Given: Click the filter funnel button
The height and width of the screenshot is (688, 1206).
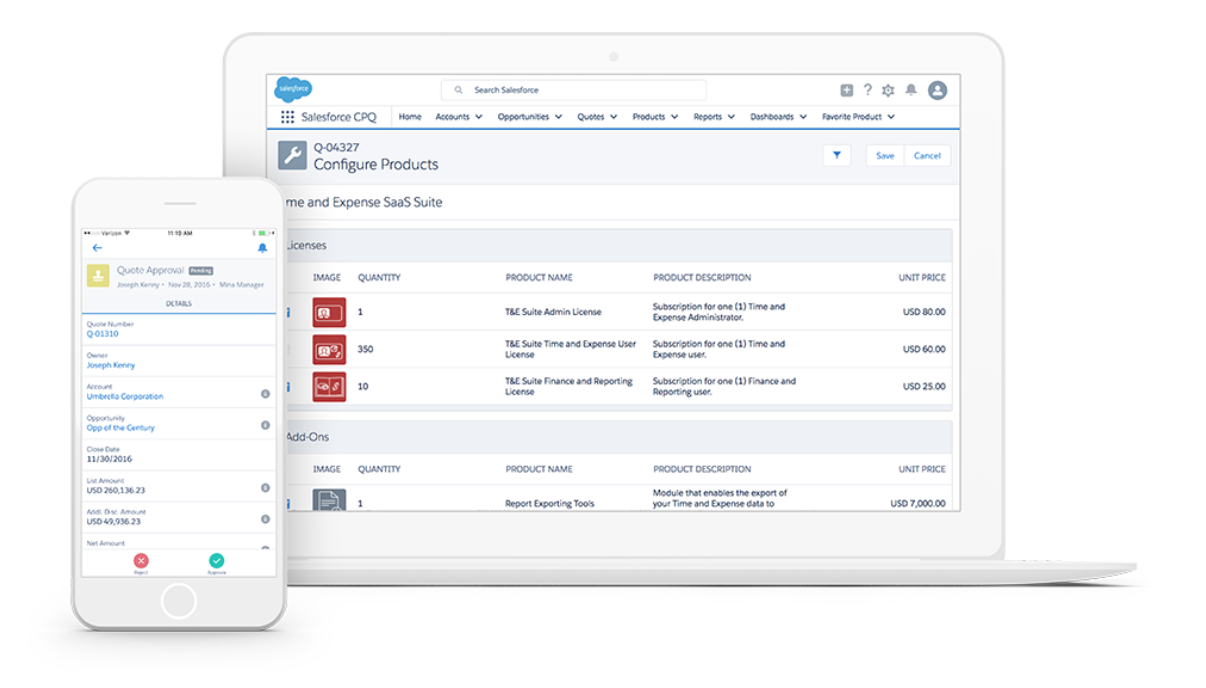Looking at the screenshot, I should pyautogui.click(x=836, y=155).
